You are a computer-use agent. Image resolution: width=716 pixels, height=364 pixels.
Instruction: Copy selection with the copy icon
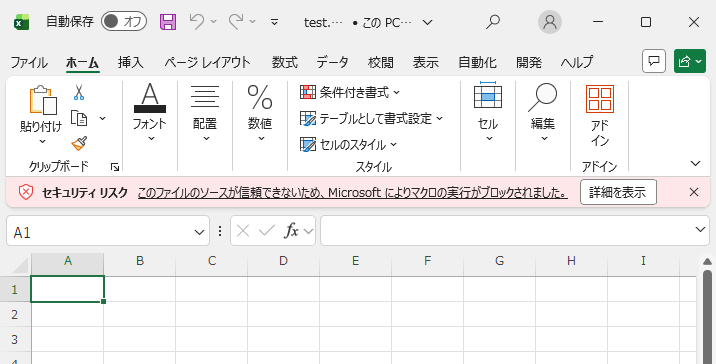(x=79, y=118)
